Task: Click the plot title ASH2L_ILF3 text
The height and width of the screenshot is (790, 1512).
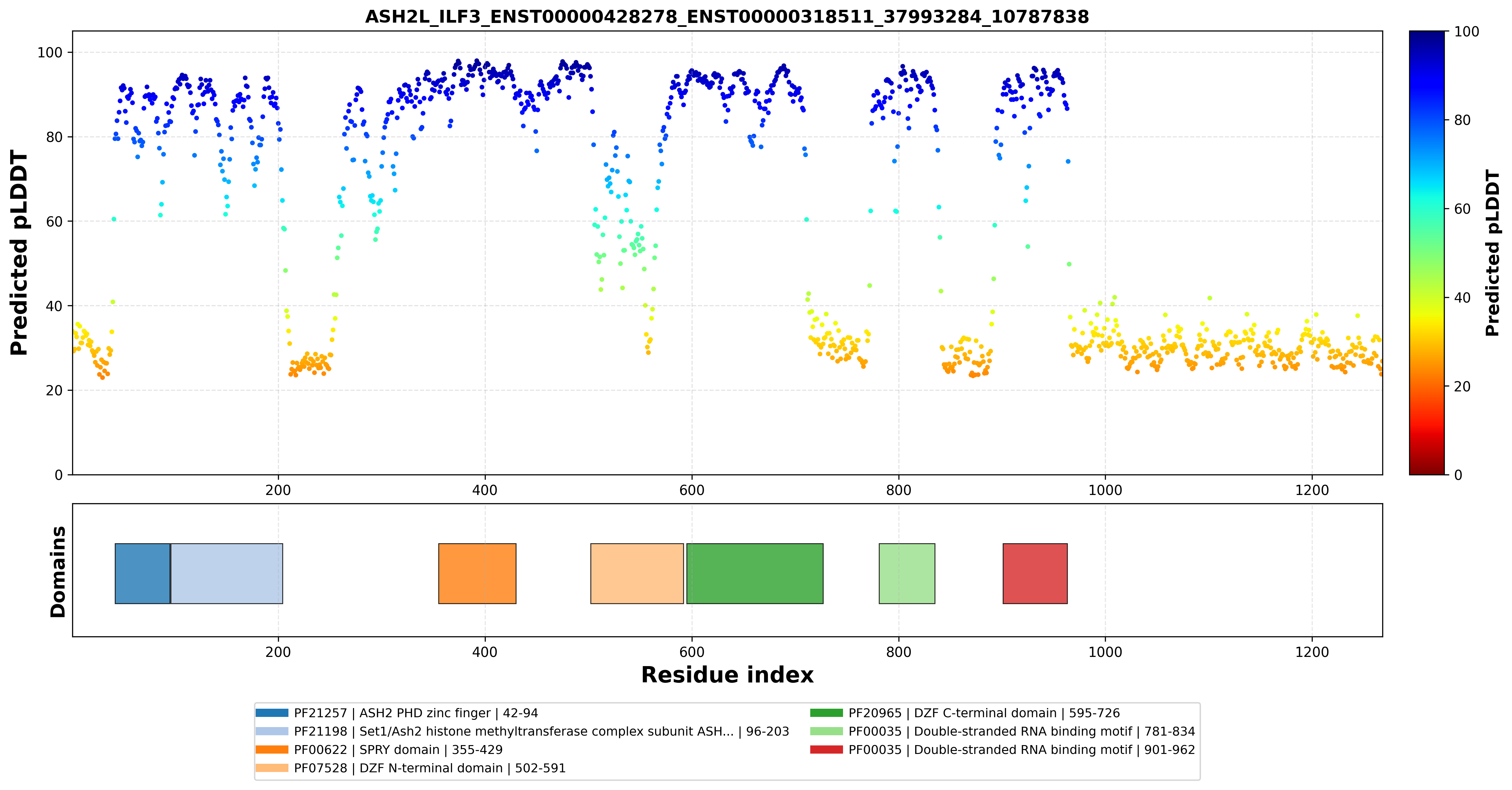Action: click(727, 16)
